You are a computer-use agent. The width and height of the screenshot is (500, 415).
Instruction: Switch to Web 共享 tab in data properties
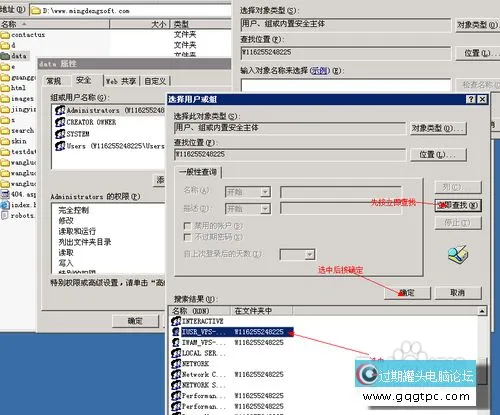click(121, 81)
